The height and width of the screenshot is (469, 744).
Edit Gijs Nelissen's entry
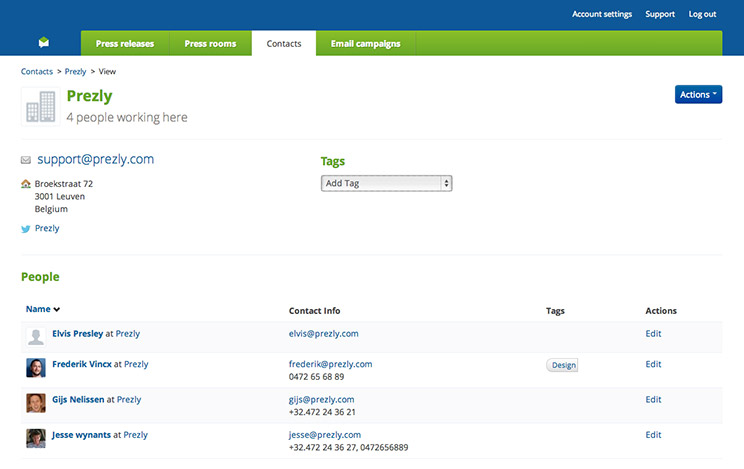point(653,400)
